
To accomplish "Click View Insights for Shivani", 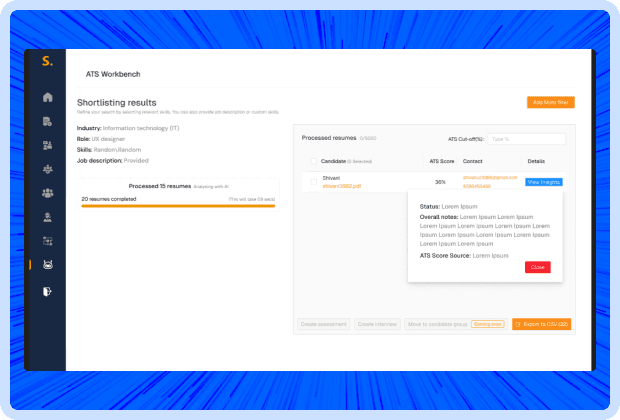I will 544,182.
